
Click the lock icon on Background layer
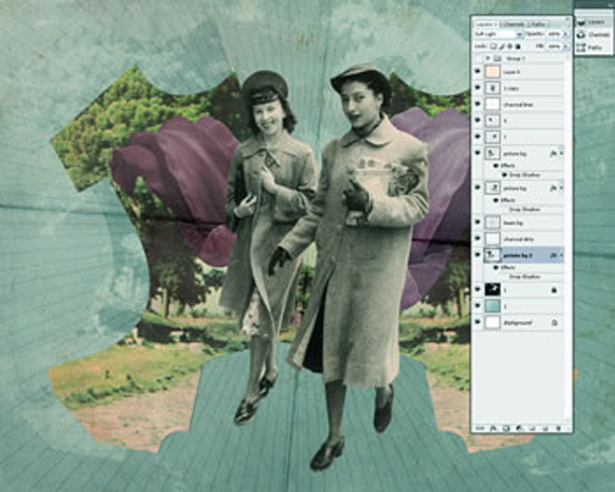pos(555,323)
